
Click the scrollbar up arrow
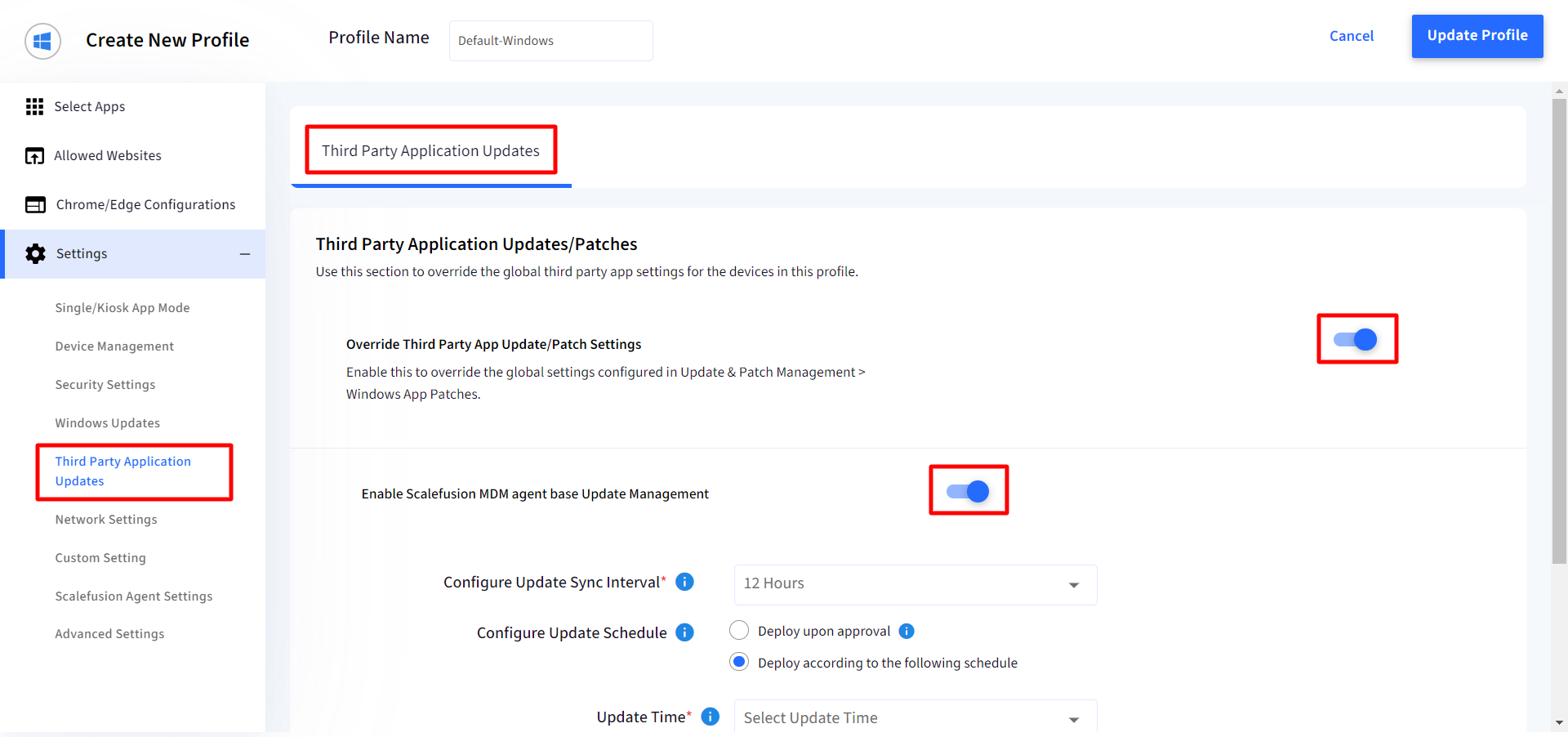(x=1559, y=91)
